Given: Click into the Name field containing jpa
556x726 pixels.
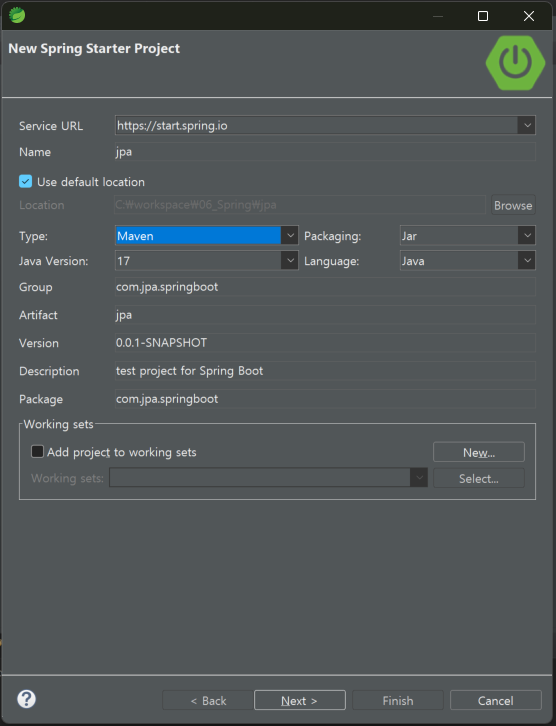Looking at the screenshot, I should (325, 152).
